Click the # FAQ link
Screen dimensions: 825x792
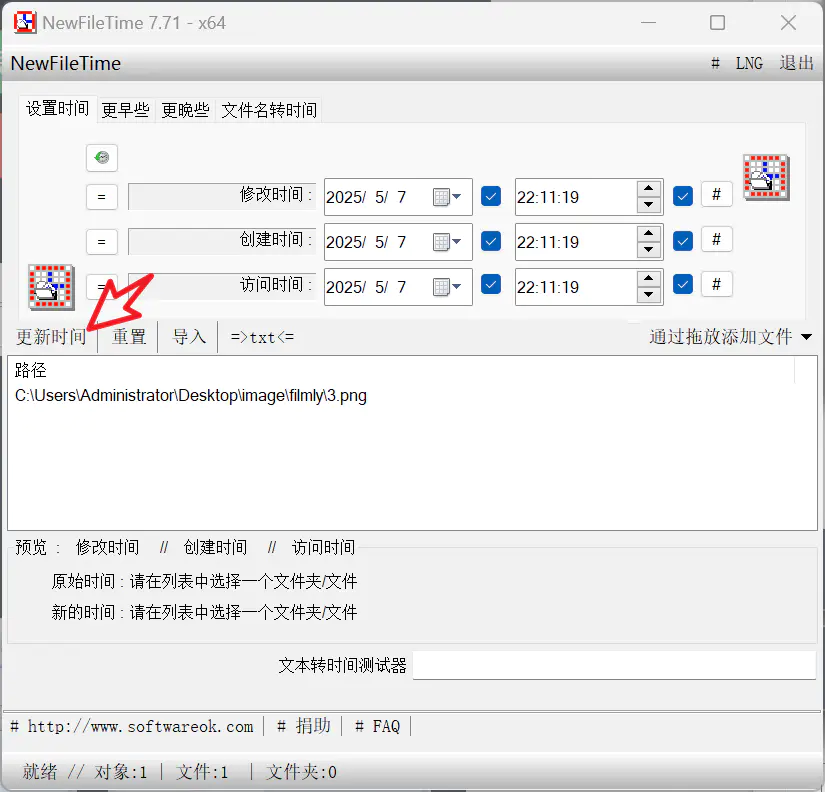coord(377,727)
